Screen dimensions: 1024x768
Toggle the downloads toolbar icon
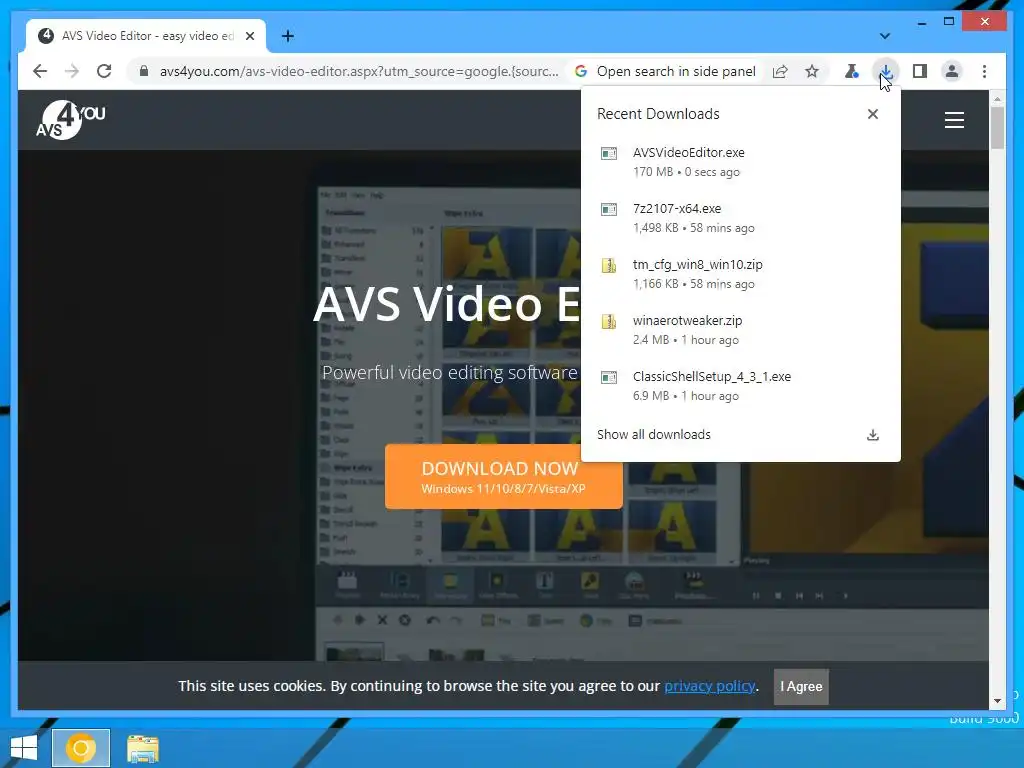pyautogui.click(x=886, y=71)
